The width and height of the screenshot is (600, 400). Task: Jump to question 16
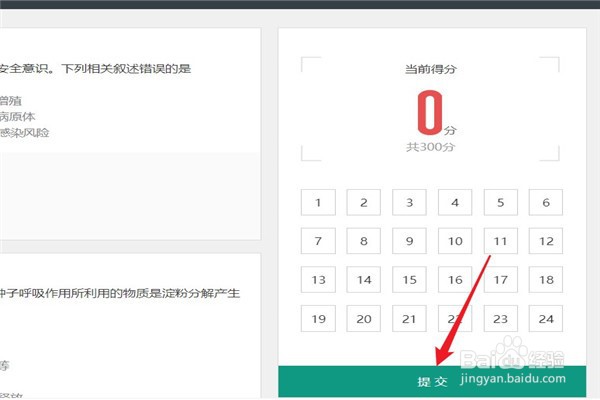coord(455,279)
